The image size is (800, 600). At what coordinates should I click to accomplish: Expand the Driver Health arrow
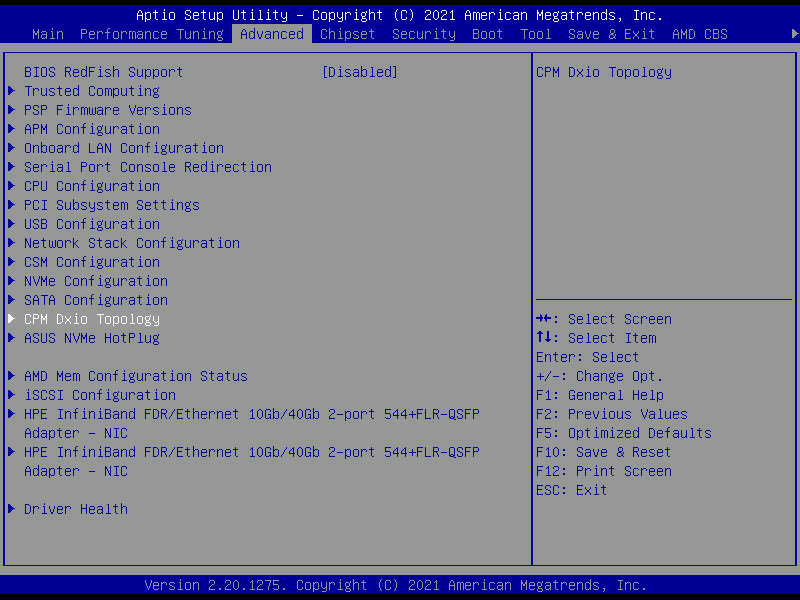pyautogui.click(x=11, y=509)
